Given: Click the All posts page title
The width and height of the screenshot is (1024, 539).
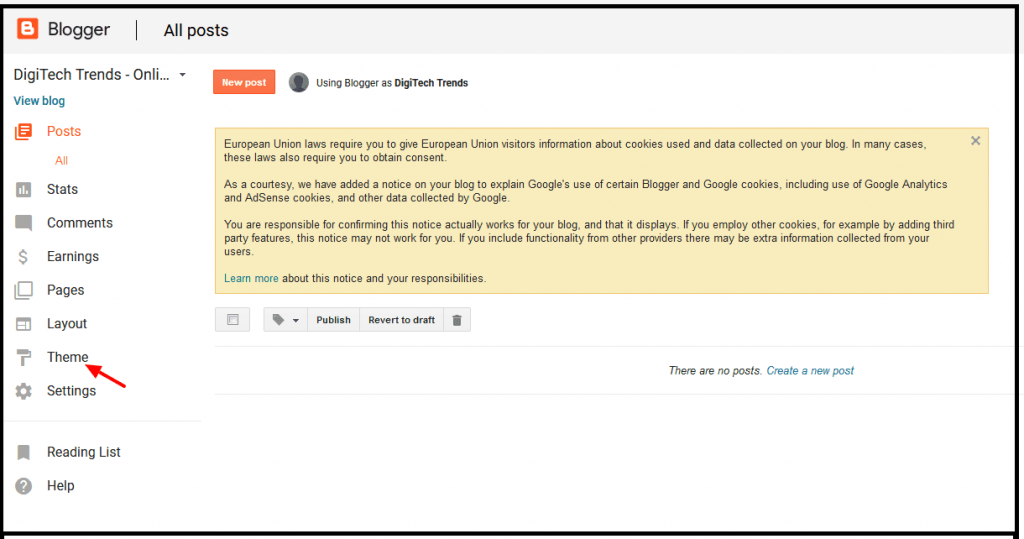Looking at the screenshot, I should tap(196, 31).
